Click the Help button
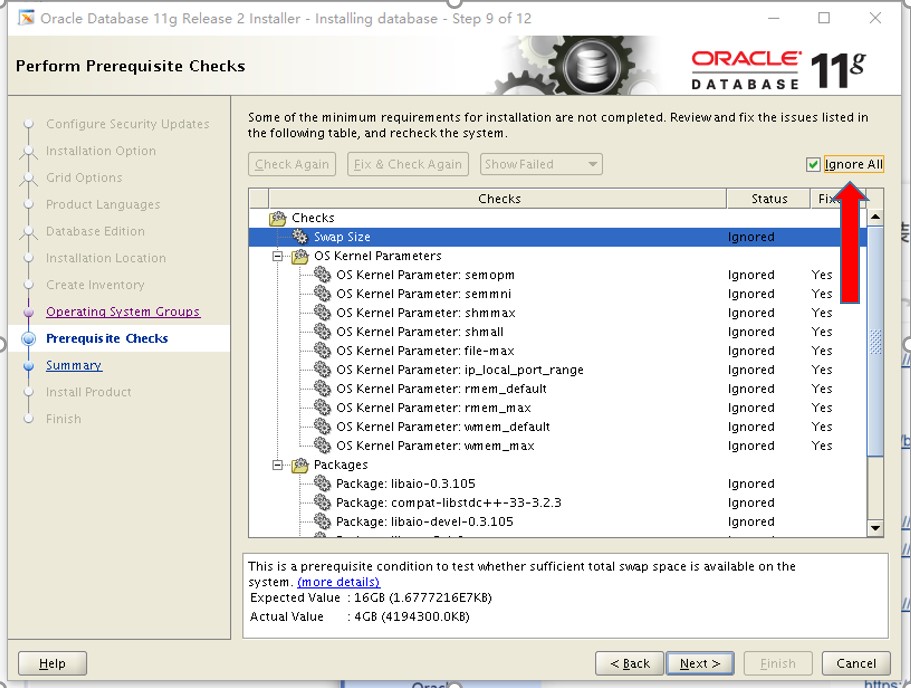 click(52, 663)
